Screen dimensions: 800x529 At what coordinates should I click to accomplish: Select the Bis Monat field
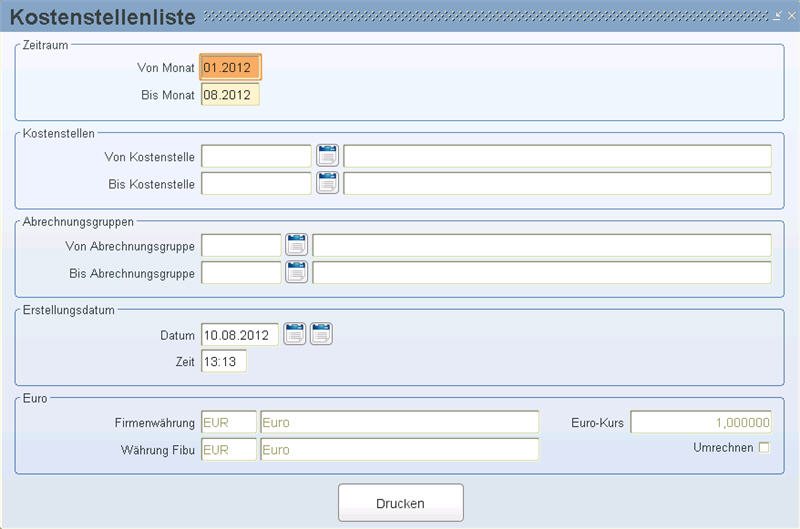click(230, 95)
